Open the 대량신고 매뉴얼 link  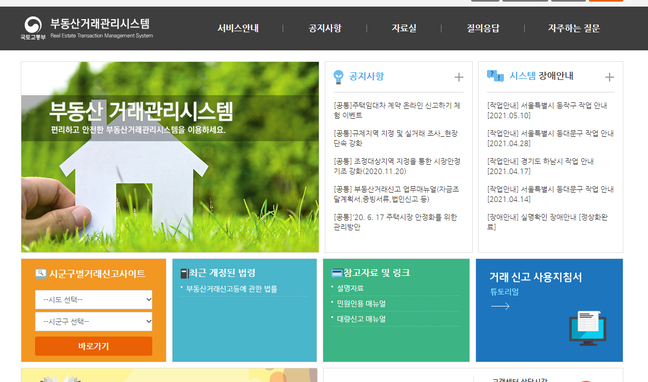point(361,319)
